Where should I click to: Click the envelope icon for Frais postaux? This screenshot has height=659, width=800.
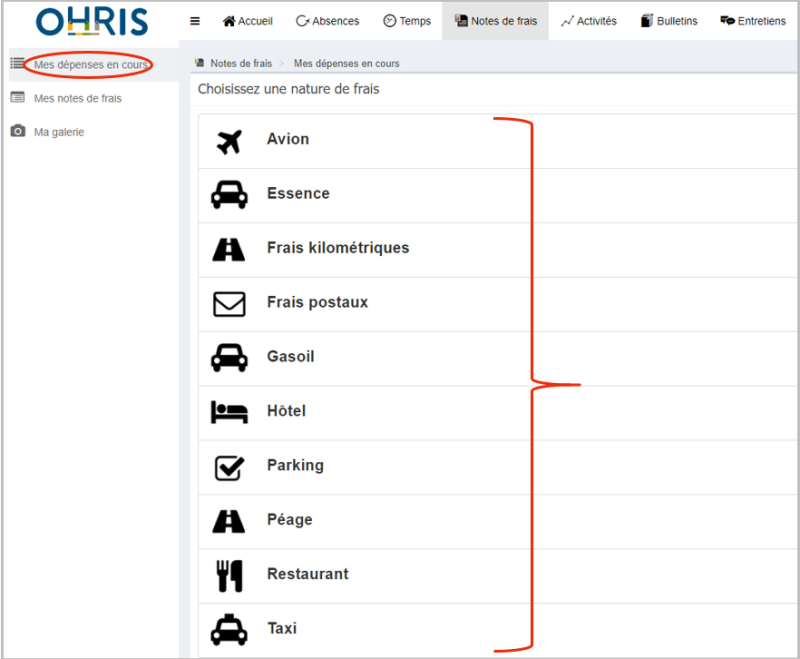(229, 304)
